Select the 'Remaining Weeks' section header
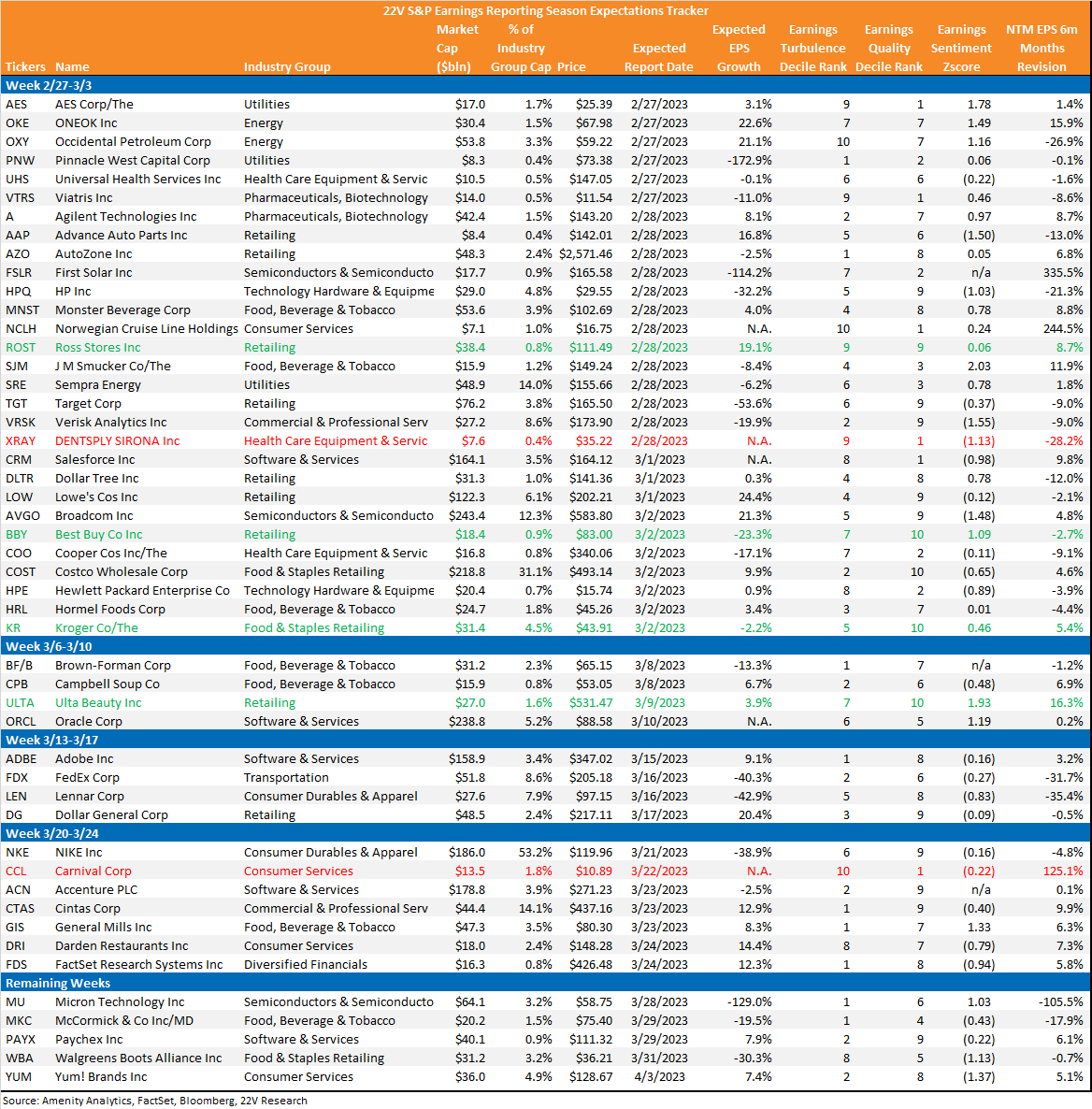The image size is (1092, 1109). pos(545,983)
